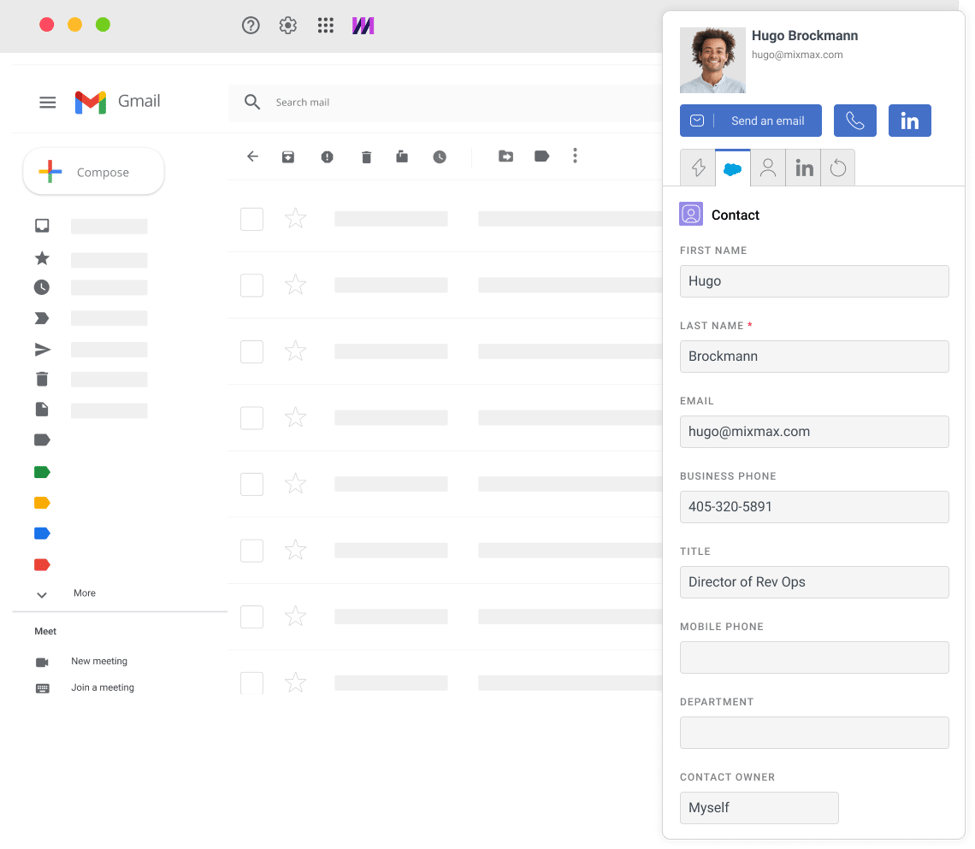Open the three-dot More options menu
The image size is (975, 849).
click(575, 156)
